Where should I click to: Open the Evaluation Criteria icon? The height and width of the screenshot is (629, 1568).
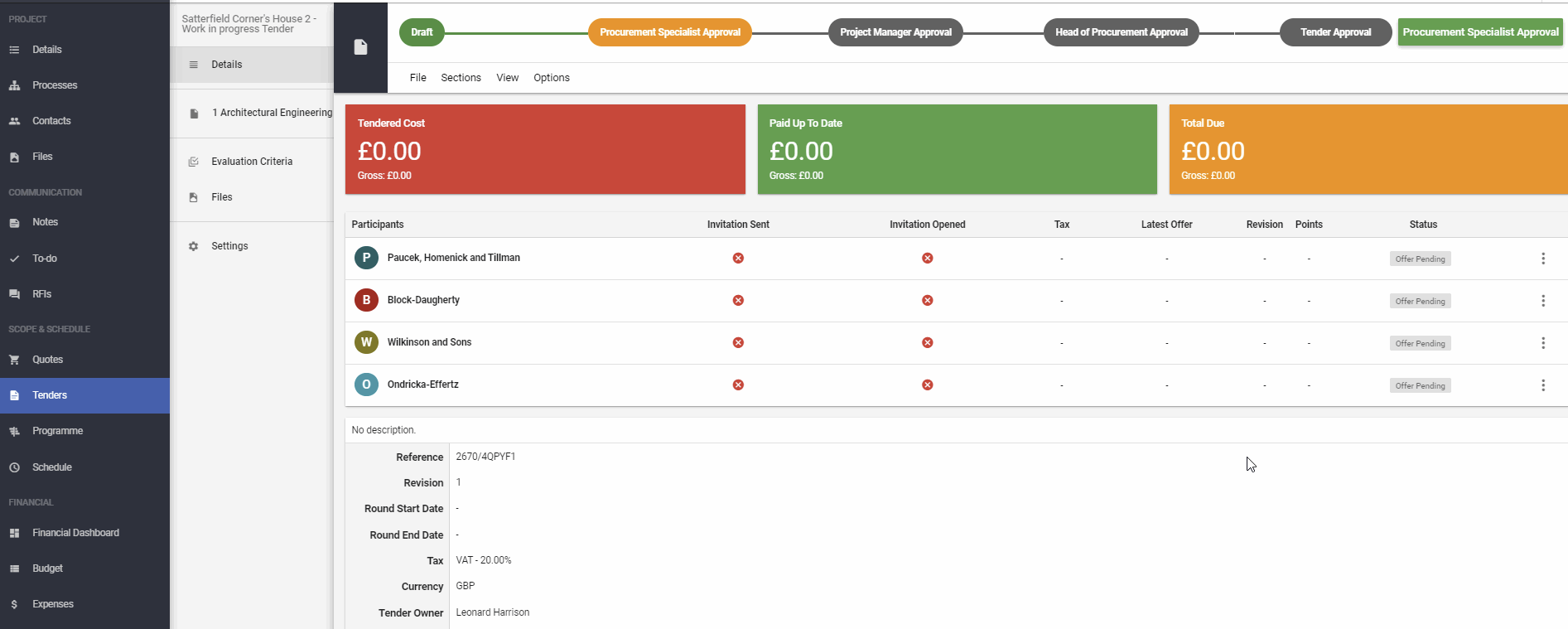point(193,162)
